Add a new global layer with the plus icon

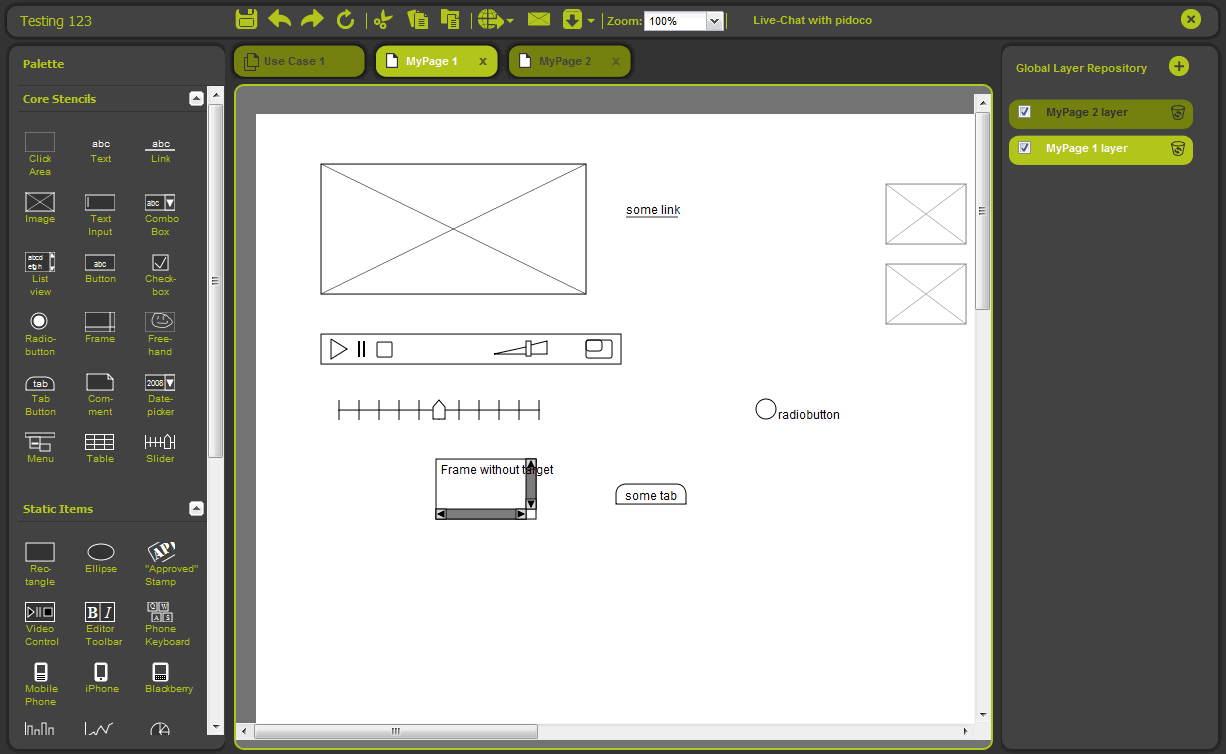pyautogui.click(x=1179, y=67)
